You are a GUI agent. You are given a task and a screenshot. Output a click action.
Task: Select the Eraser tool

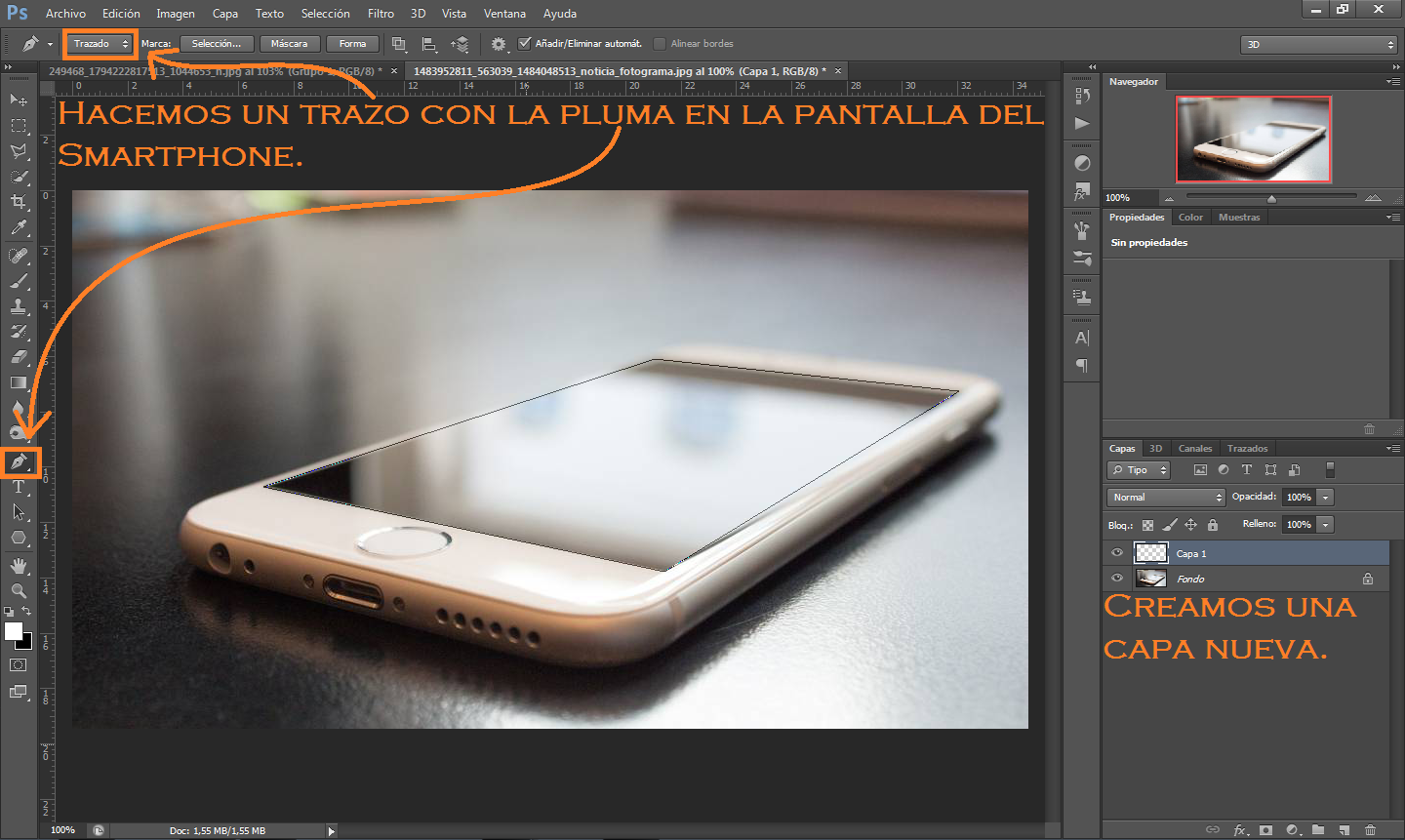pos(19,357)
